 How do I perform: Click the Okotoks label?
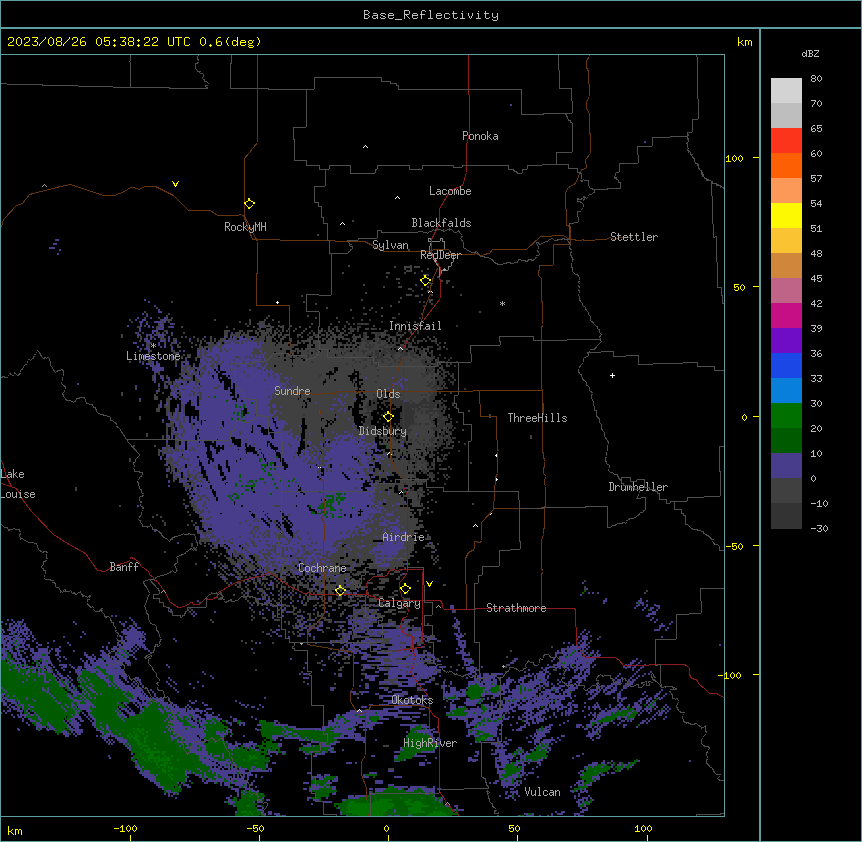pos(412,700)
